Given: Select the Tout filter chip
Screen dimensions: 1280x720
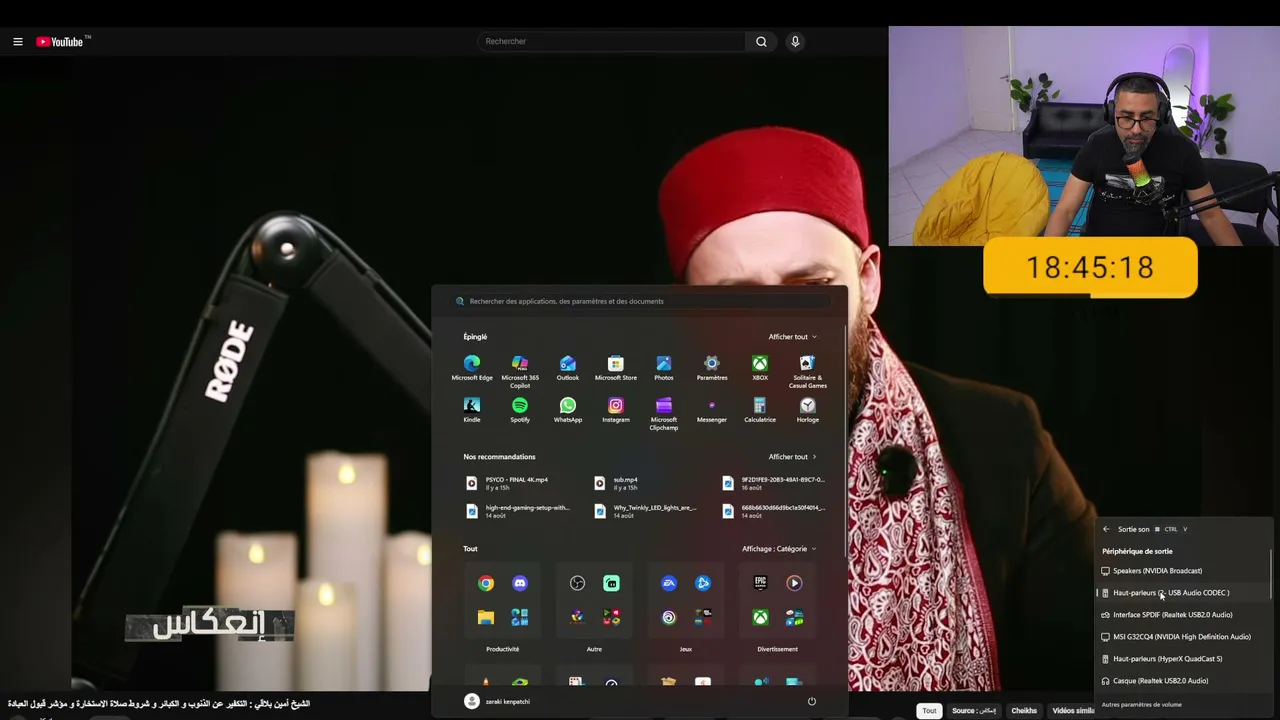Looking at the screenshot, I should click(x=929, y=711).
